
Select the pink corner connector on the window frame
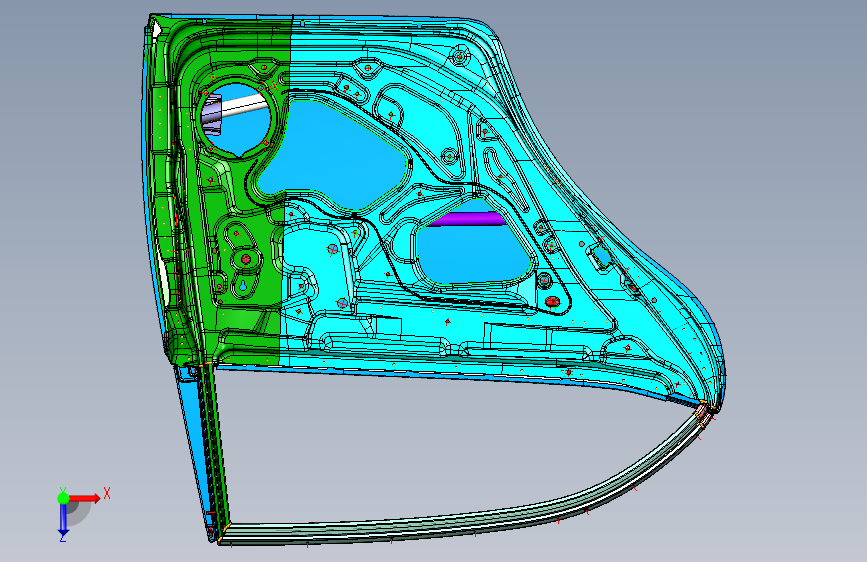coord(703,415)
